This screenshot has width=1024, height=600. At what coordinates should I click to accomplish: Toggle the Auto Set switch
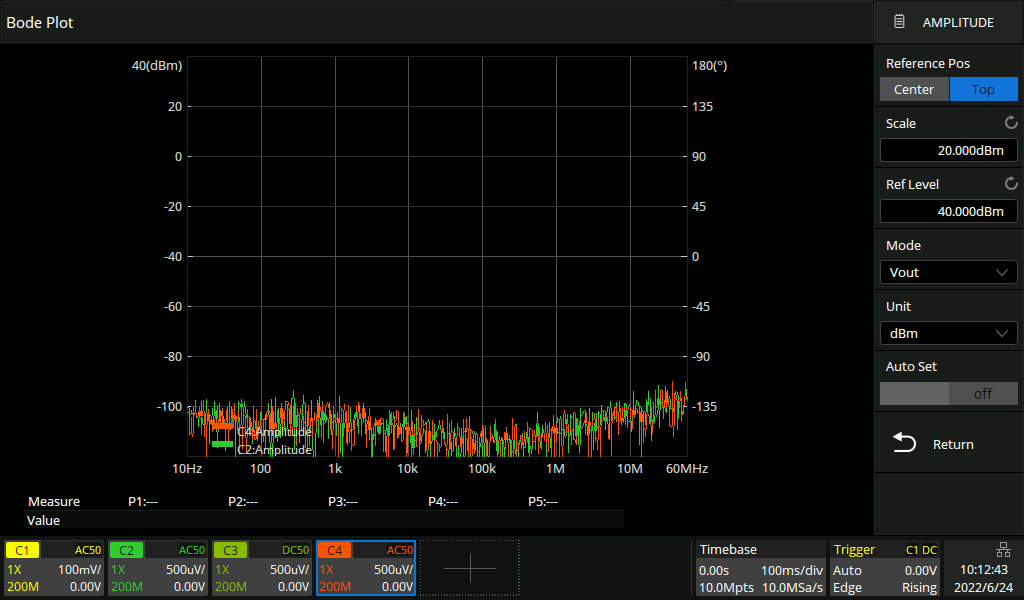[x=948, y=394]
